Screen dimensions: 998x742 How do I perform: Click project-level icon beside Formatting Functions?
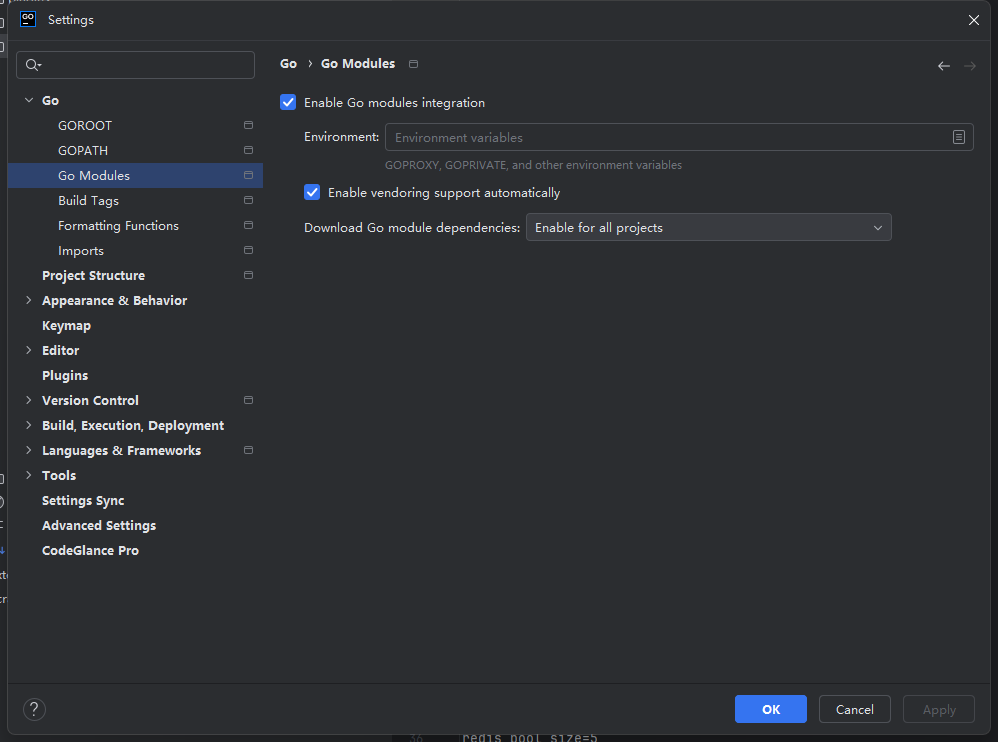tap(248, 225)
